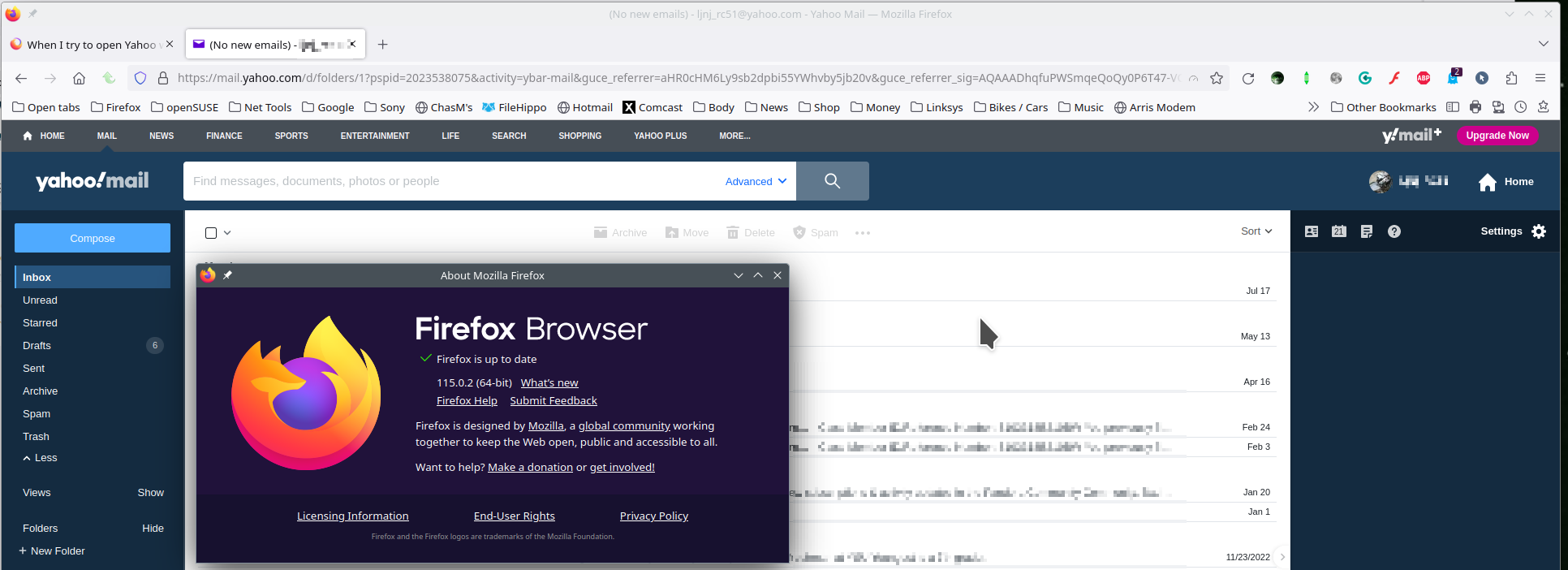Open the more actions ellipsis
This screenshot has width=1568, height=570.
[863, 233]
